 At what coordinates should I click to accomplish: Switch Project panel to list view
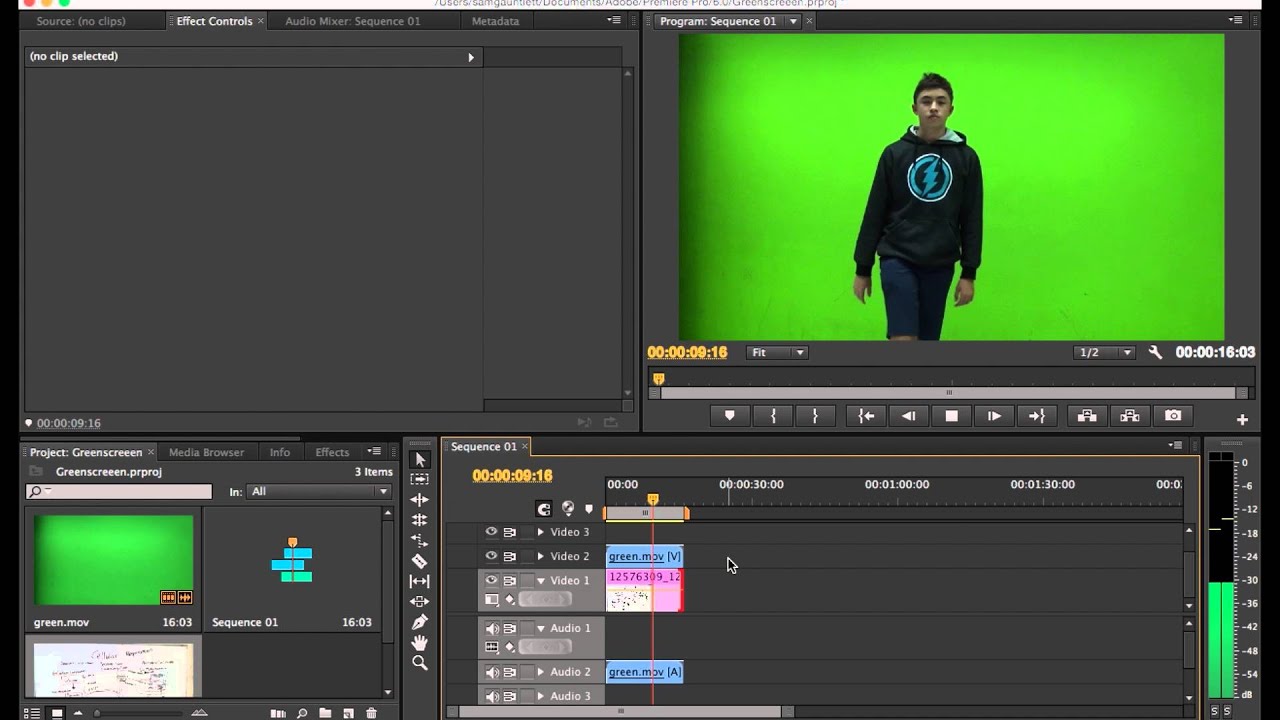(x=32, y=713)
